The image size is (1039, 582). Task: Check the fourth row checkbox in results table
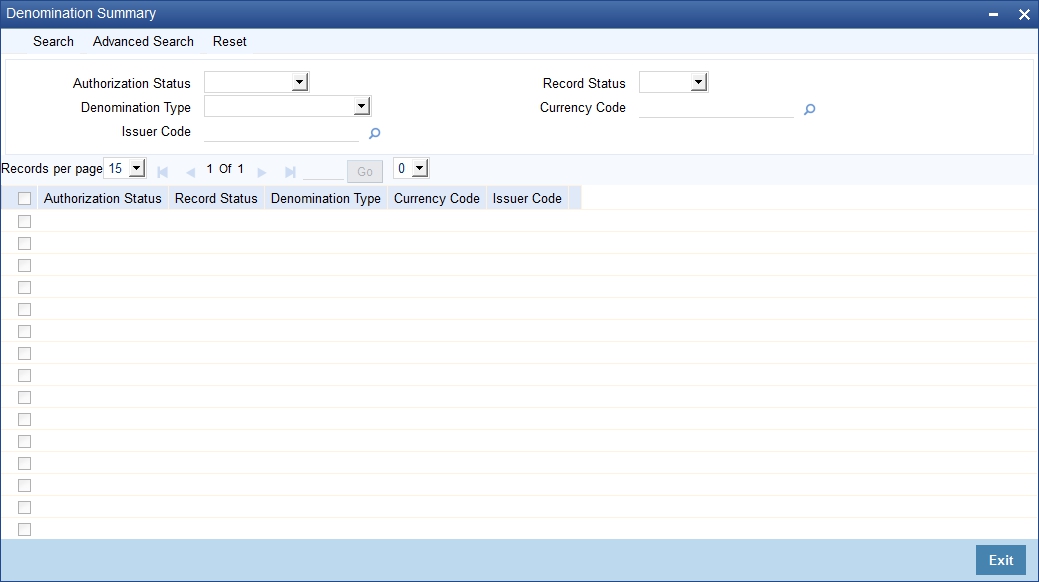pyautogui.click(x=25, y=287)
